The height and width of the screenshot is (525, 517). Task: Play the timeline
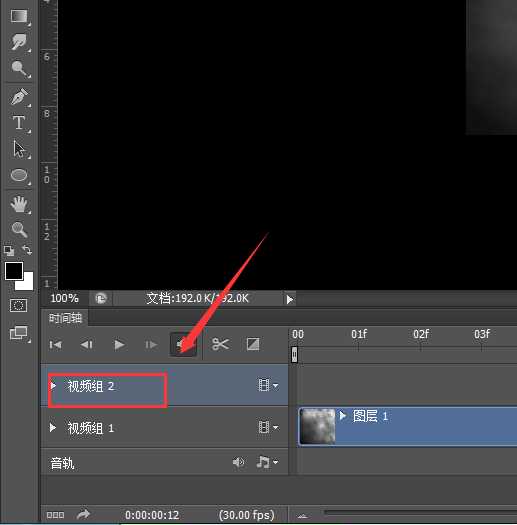coord(119,345)
